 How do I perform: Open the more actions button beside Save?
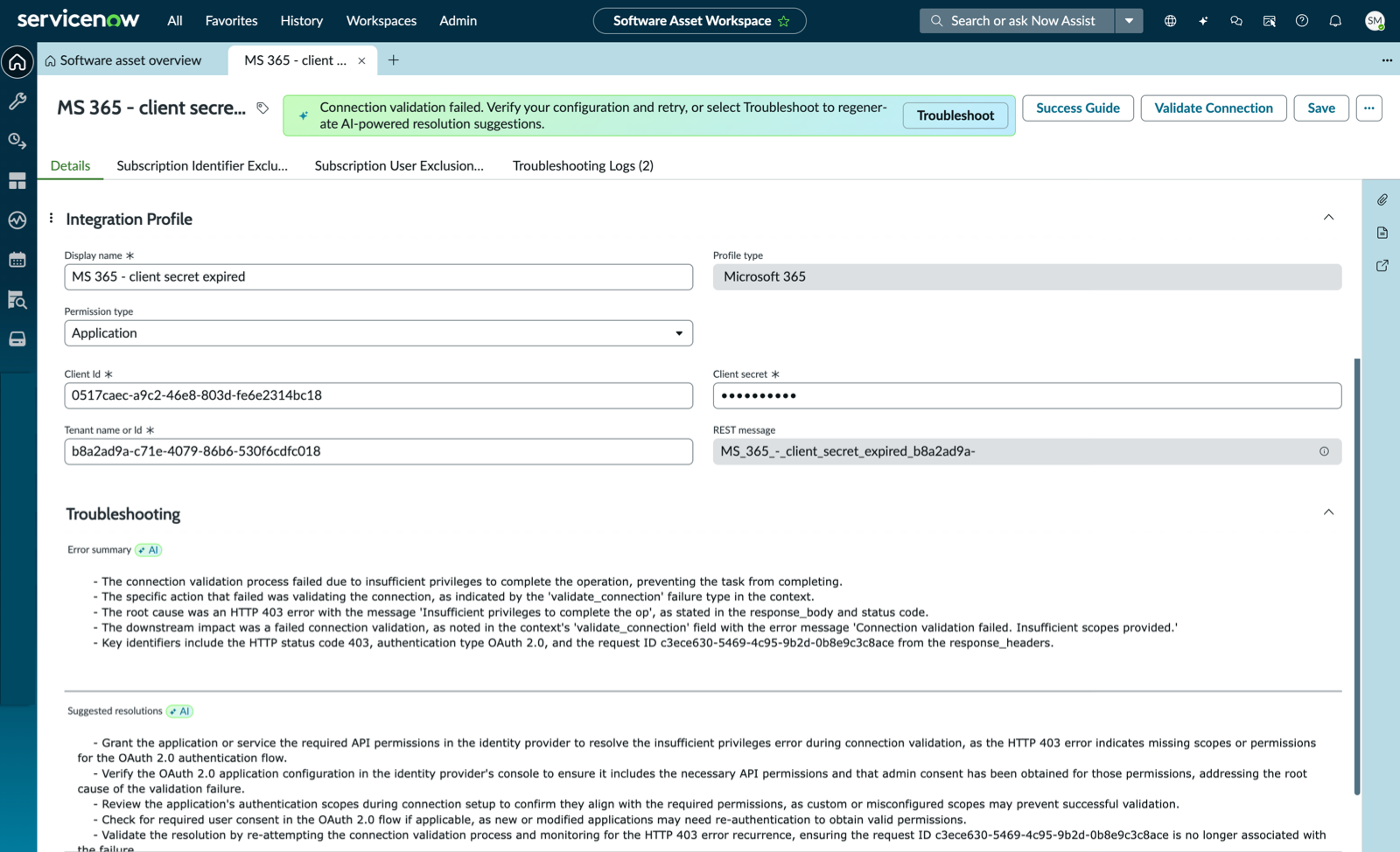click(x=1369, y=108)
